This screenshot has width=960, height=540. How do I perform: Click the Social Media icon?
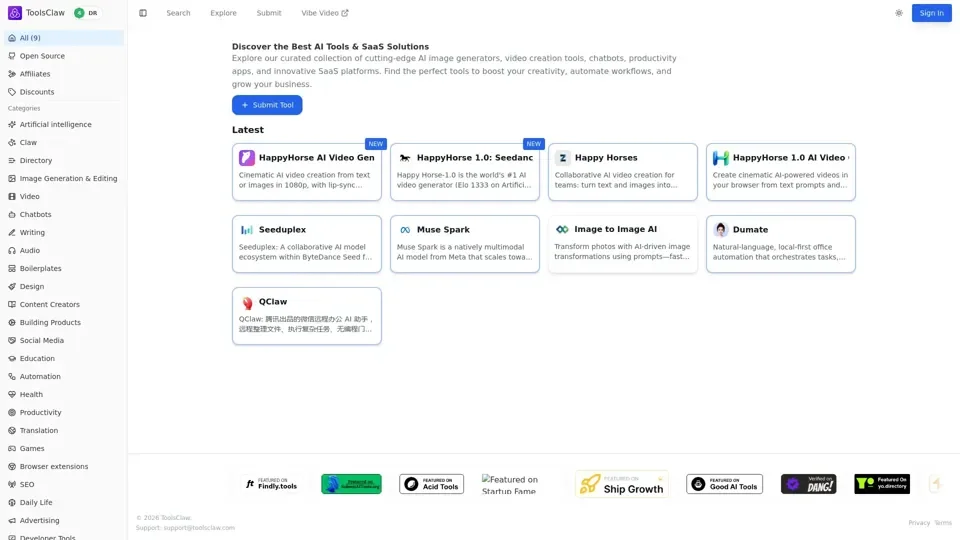pos(12,340)
